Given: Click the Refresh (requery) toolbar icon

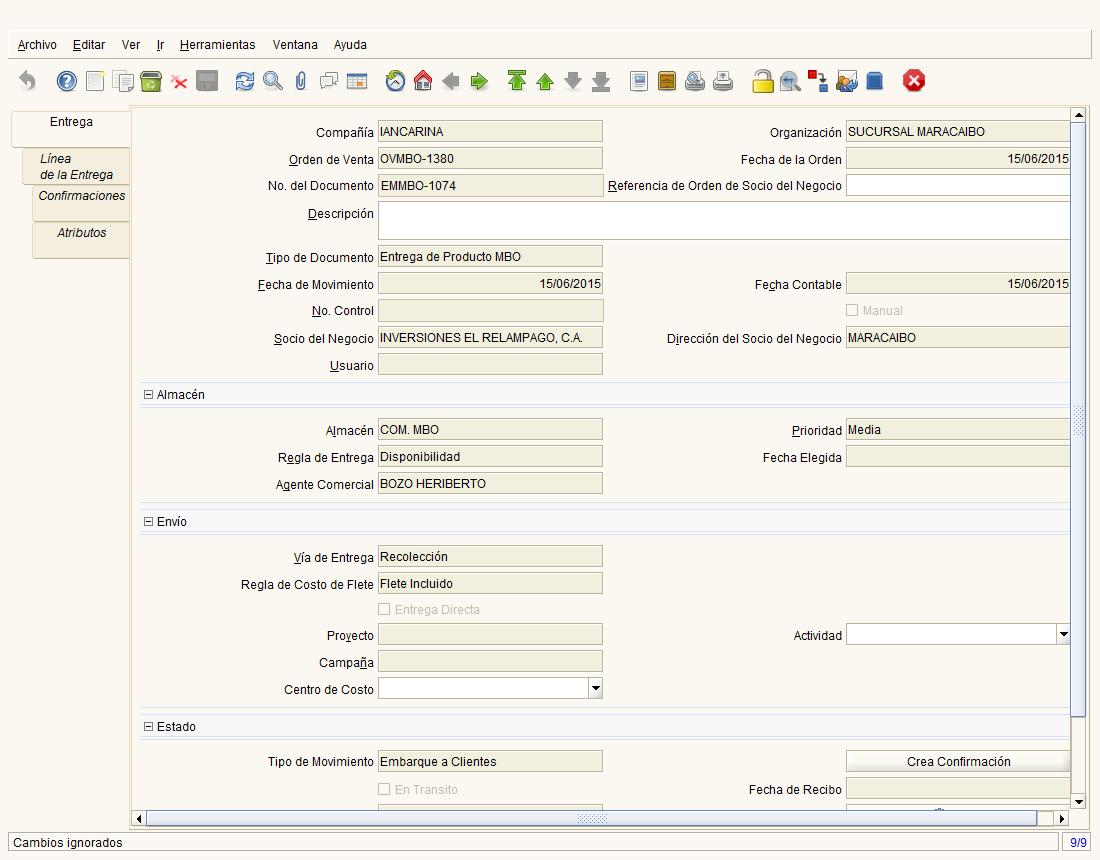Looking at the screenshot, I should (x=245, y=82).
